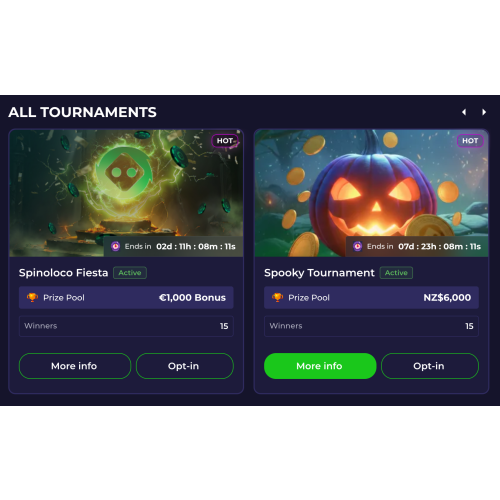Click the Spooky Tournament title
Screen dimensions: 500x500
pos(319,273)
